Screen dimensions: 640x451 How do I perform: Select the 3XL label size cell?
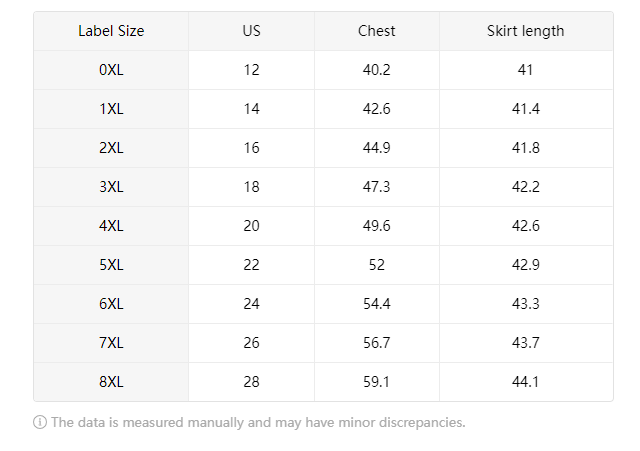click(111, 187)
